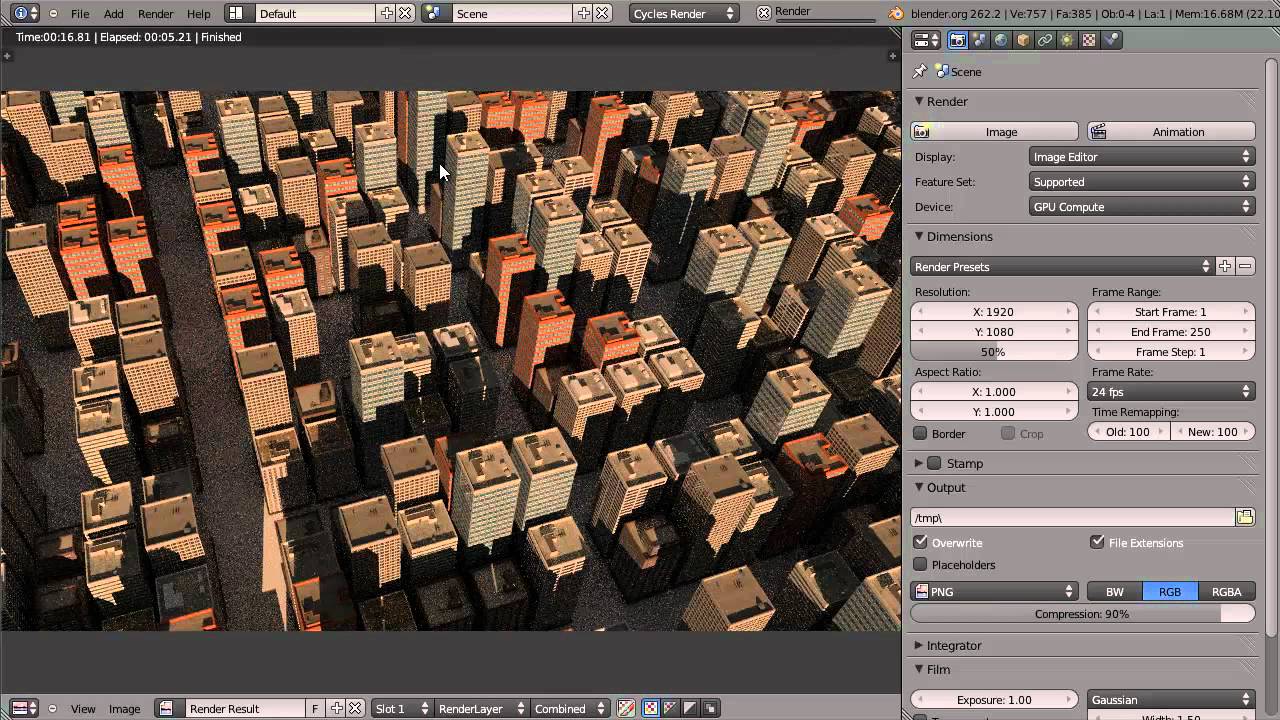The image size is (1280, 720).
Task: Click the /tmp\ output path field
Action: [x=1073, y=517]
